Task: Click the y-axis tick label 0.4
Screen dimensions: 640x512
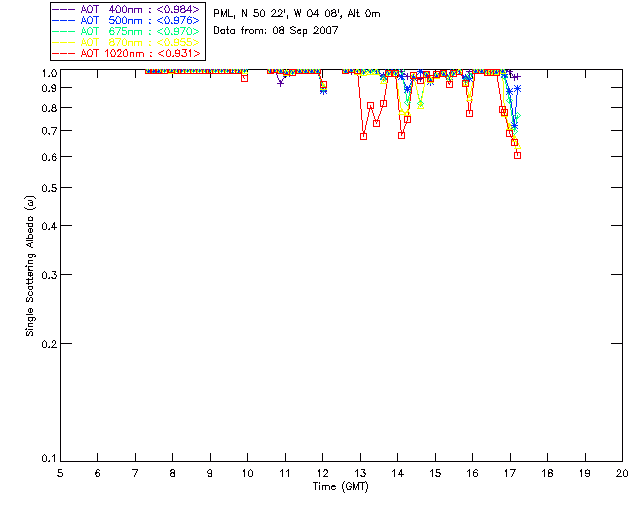Action: pos(49,226)
